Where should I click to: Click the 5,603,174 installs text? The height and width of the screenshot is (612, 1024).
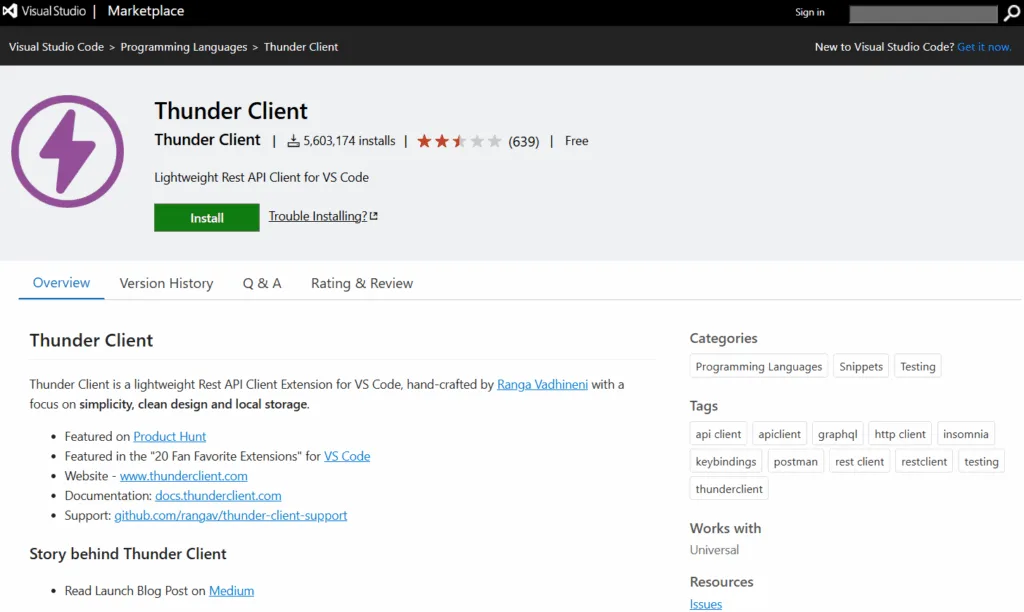point(349,141)
